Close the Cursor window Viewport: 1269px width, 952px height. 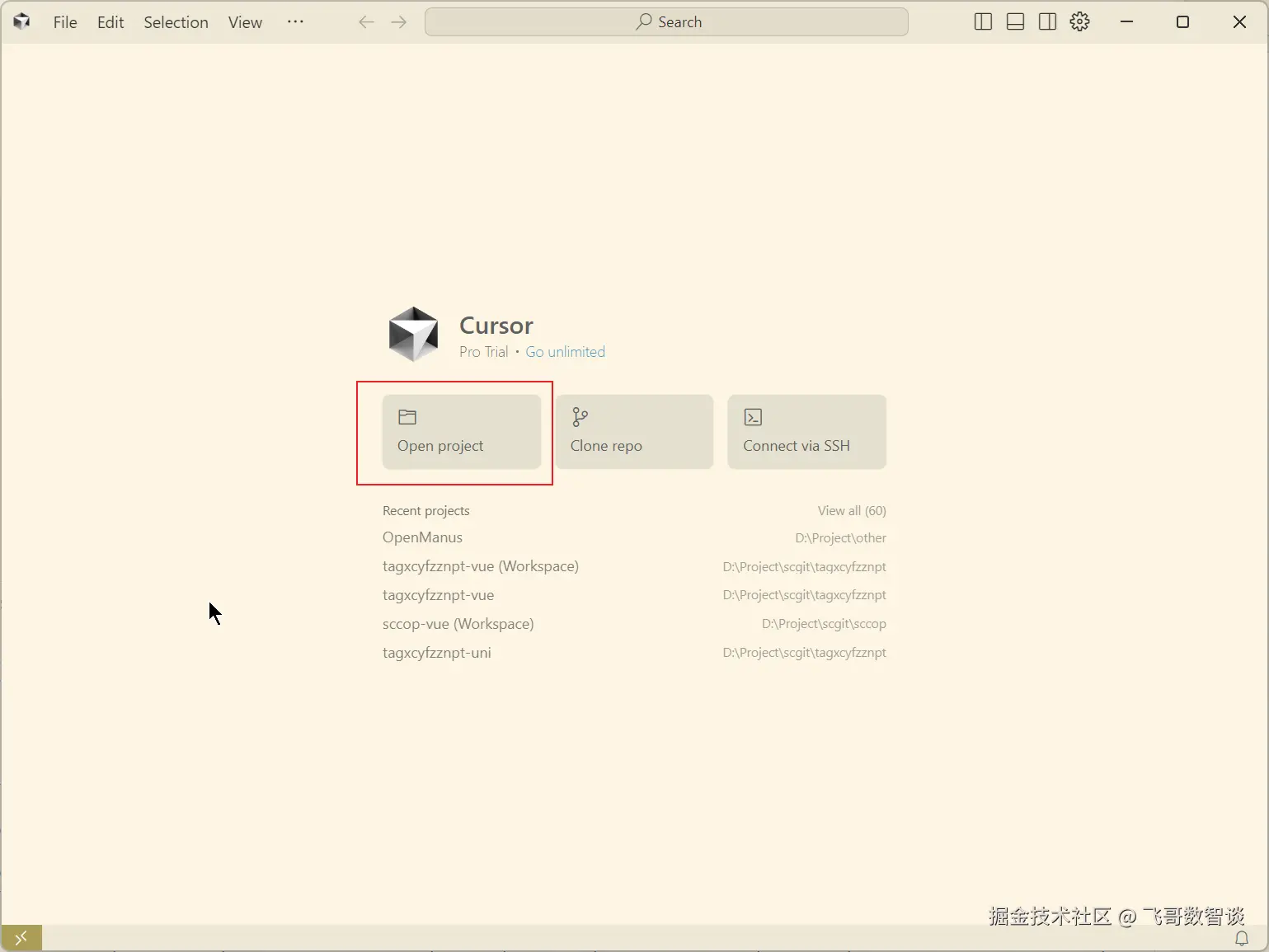(1239, 22)
